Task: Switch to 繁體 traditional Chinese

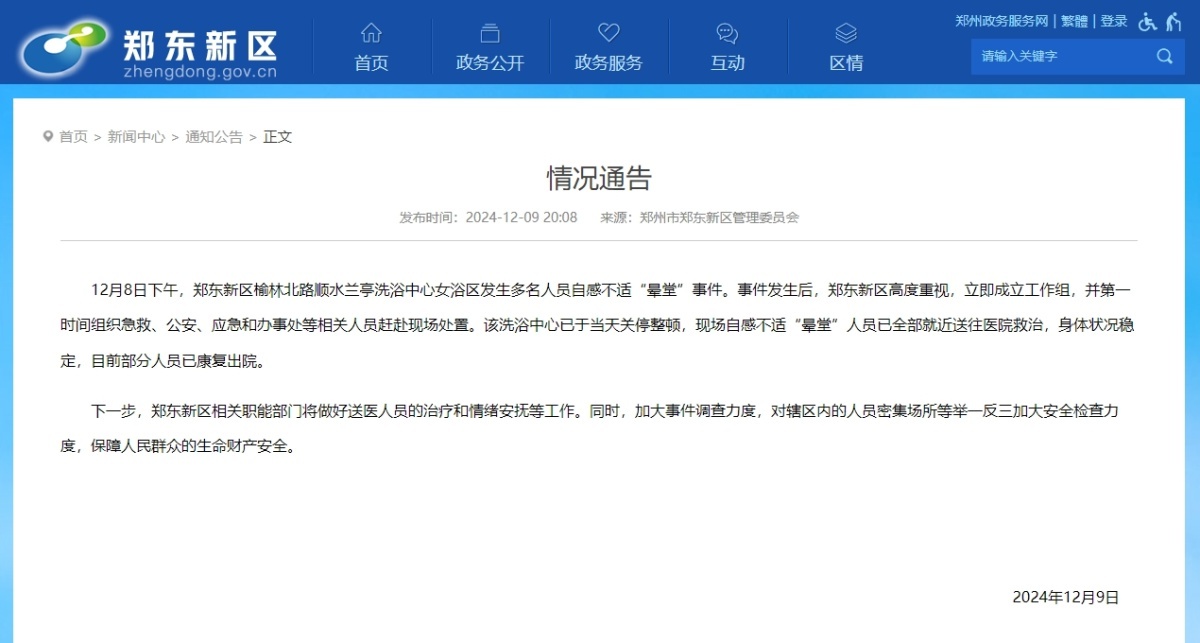Action: [x=1074, y=21]
